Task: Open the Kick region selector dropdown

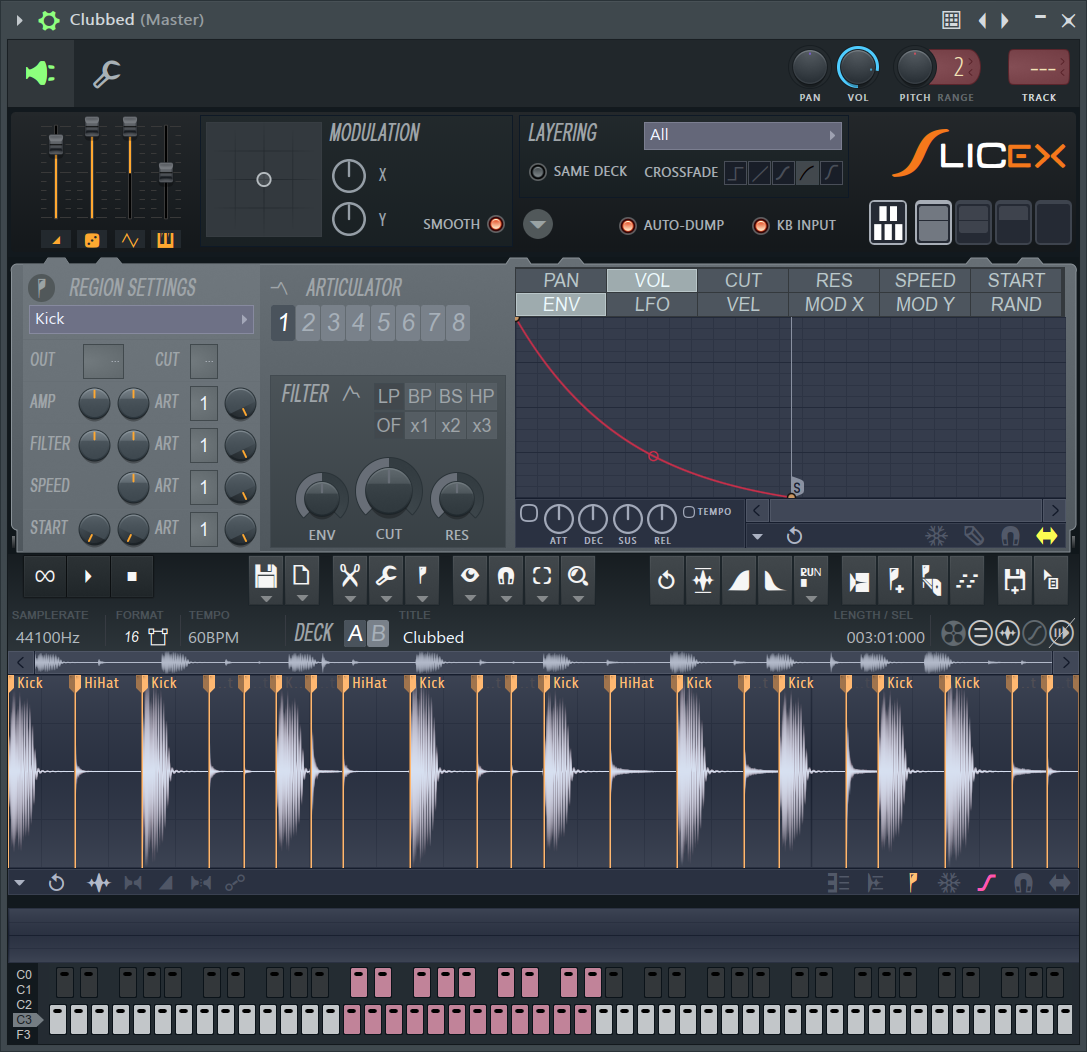Action: click(140, 318)
